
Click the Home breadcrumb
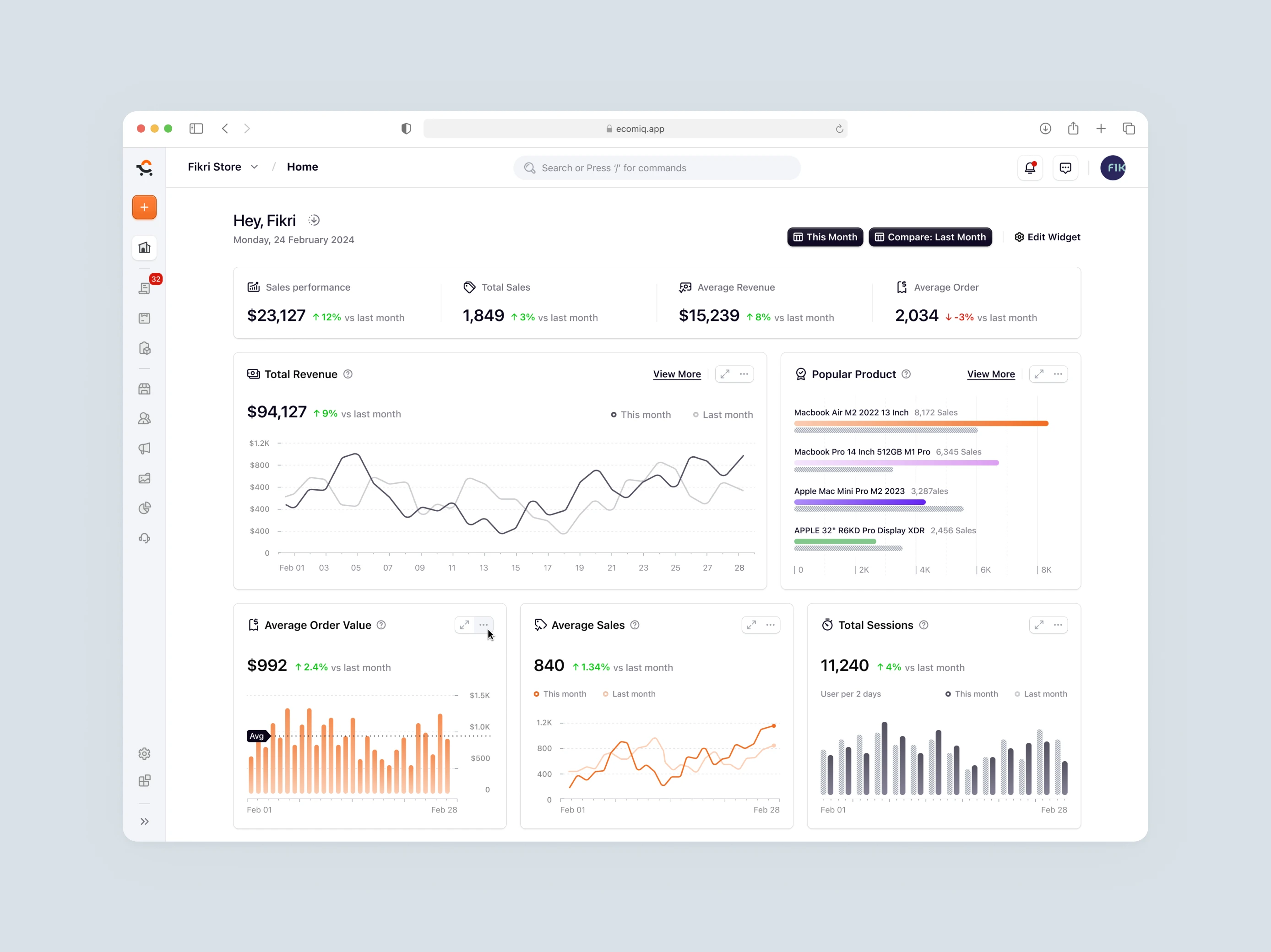pyautogui.click(x=302, y=167)
